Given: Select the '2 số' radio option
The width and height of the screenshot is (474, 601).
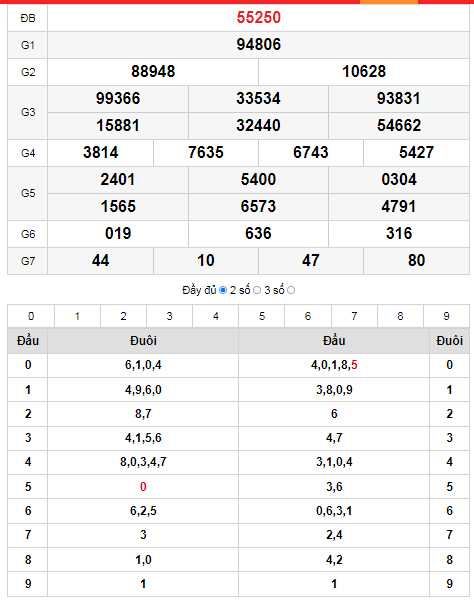Looking at the screenshot, I should pos(257,291).
